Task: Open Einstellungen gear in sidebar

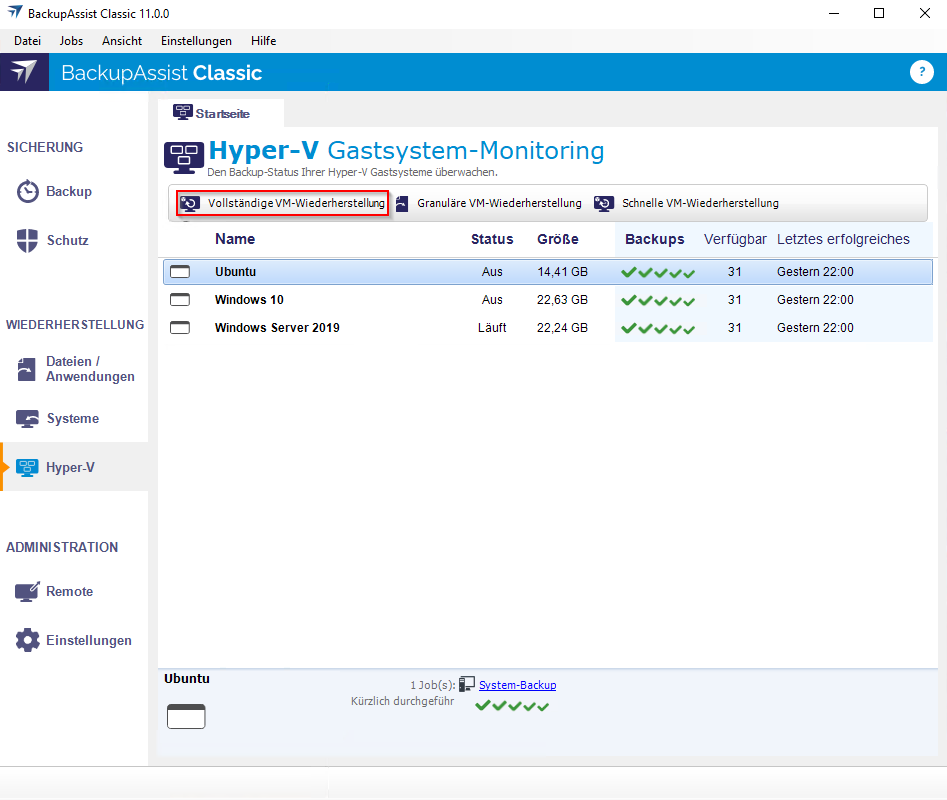Action: click(88, 640)
